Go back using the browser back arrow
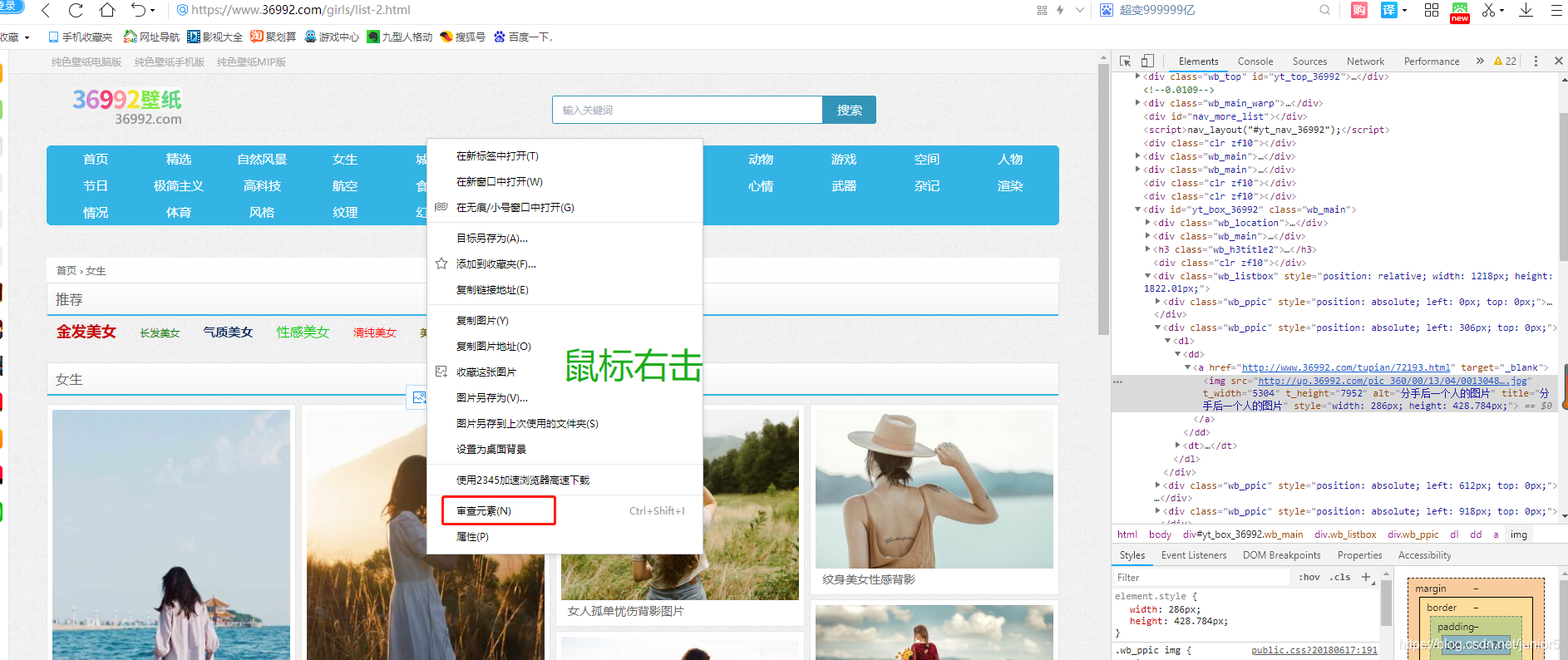Image resolution: width=1568 pixels, height=660 pixels. point(46,10)
